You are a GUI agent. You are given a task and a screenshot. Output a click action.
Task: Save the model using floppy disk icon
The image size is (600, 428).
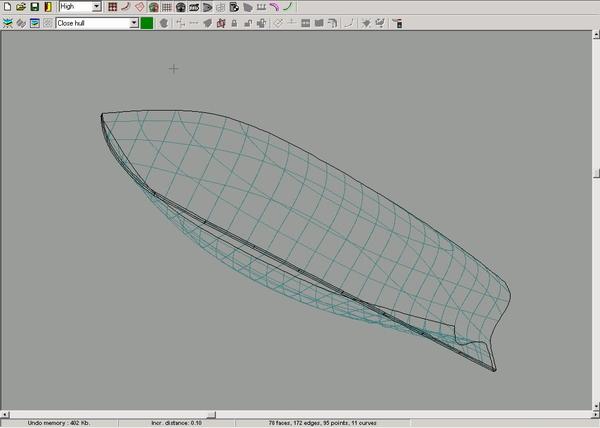(34, 7)
